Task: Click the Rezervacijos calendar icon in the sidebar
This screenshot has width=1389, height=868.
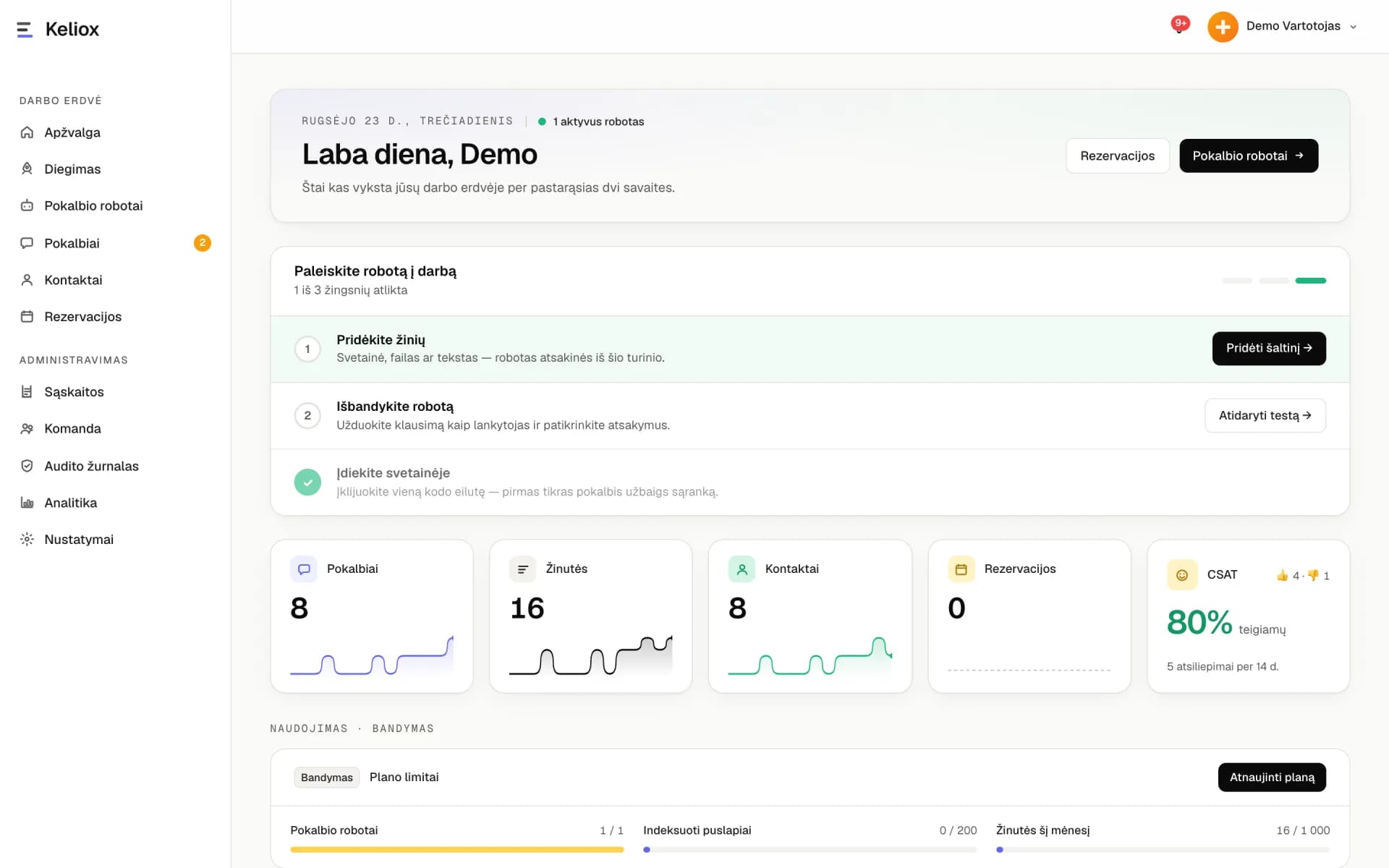Action: pos(27,316)
